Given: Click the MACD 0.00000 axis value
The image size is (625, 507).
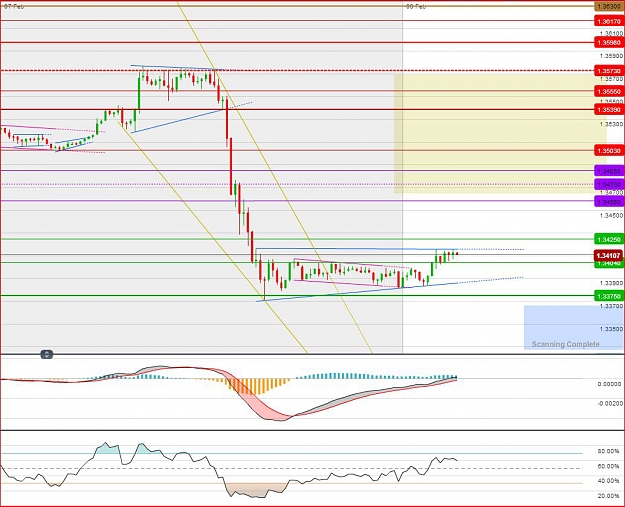Looking at the screenshot, I should coord(609,384).
